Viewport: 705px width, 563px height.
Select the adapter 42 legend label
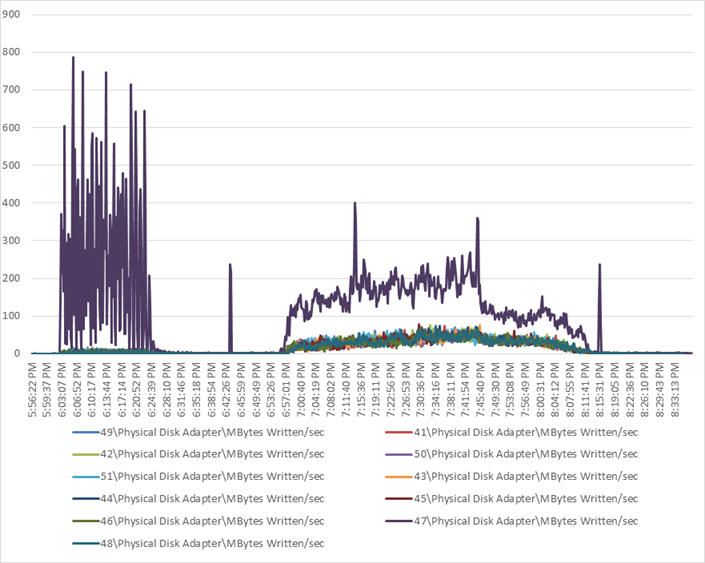pyautogui.click(x=212, y=454)
